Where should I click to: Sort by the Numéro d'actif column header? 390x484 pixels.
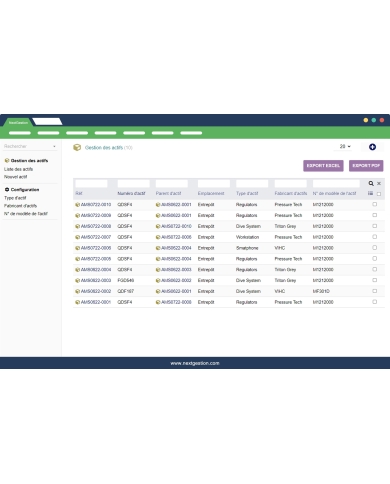(131, 193)
